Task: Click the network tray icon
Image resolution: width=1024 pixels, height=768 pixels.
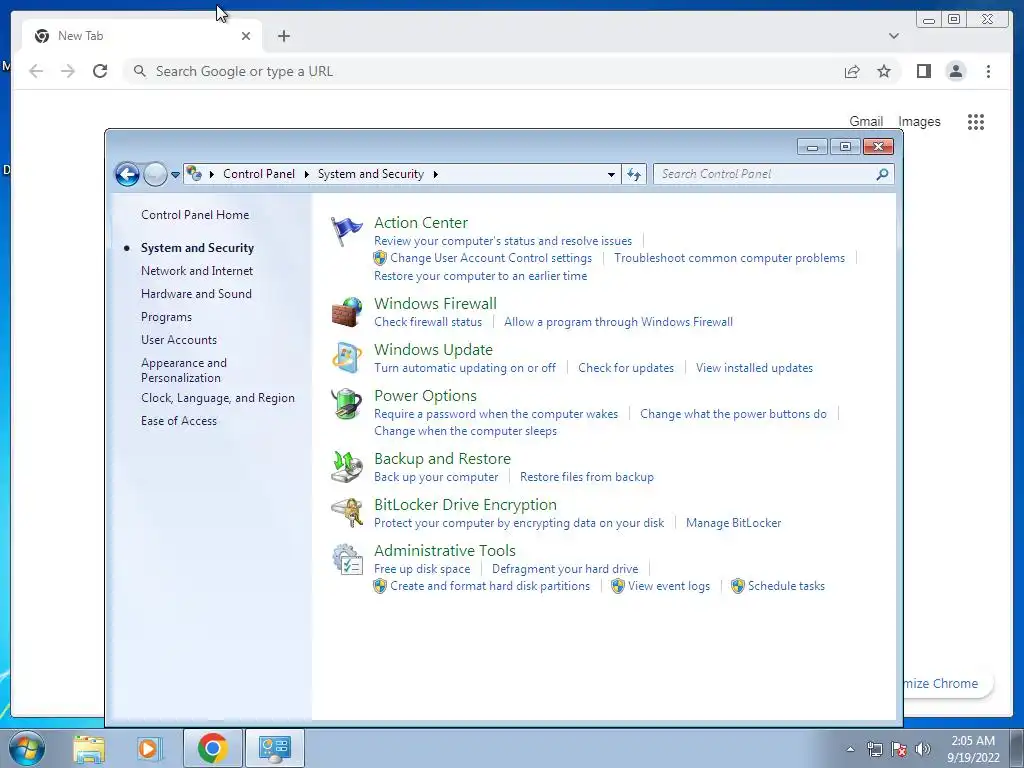Action: pos(874,749)
